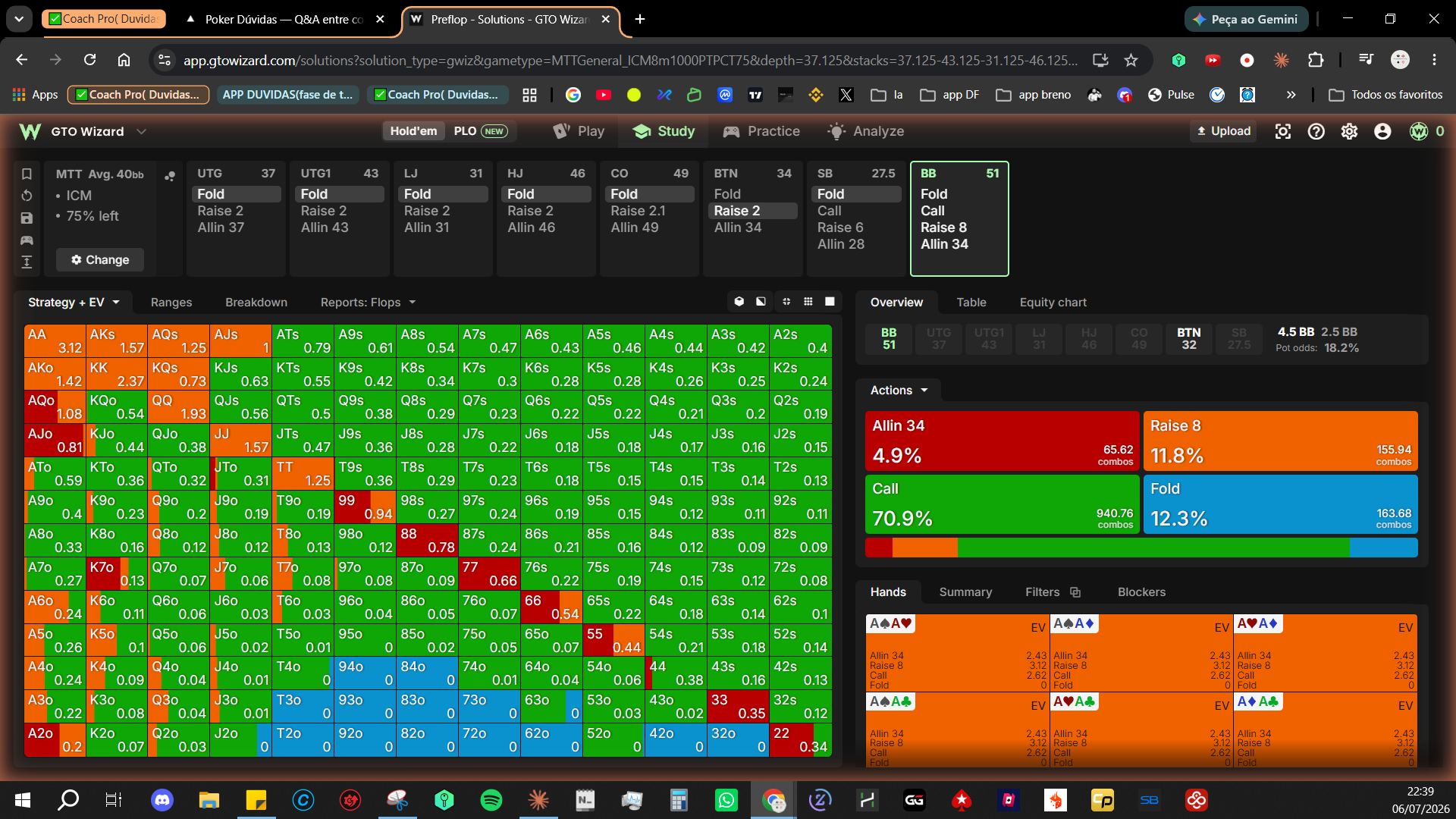Open the Strategy + EV dropdown
The width and height of the screenshot is (1456, 819).
coord(74,303)
